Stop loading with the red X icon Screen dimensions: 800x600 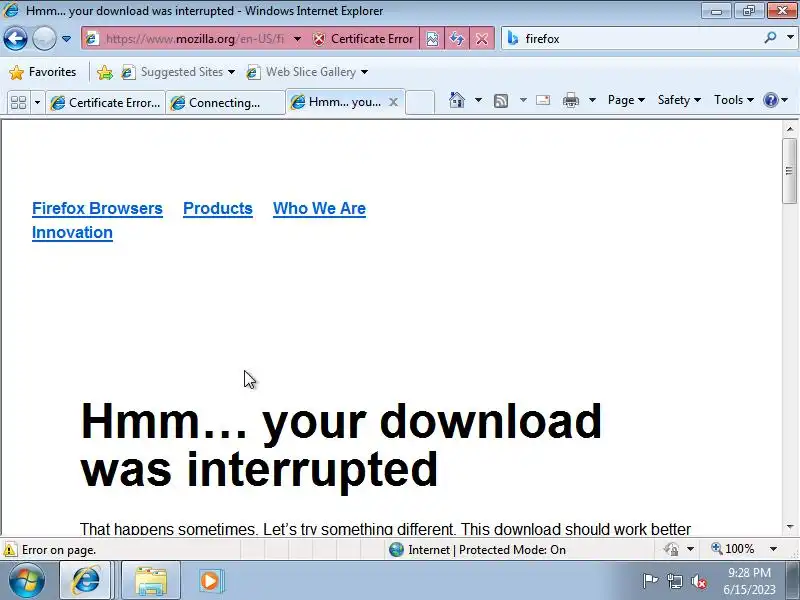click(482, 39)
